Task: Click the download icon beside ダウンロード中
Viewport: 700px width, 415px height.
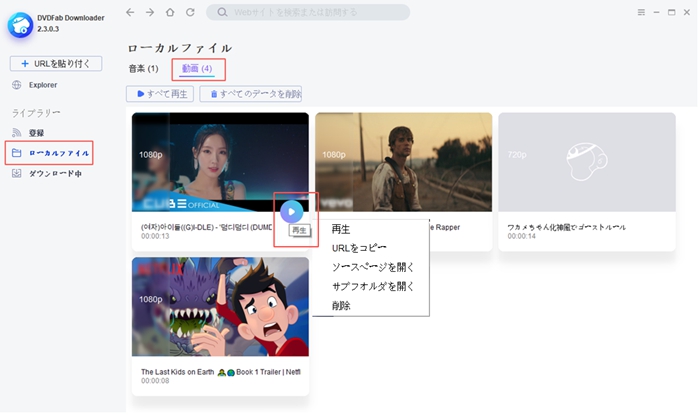Action: [17, 173]
